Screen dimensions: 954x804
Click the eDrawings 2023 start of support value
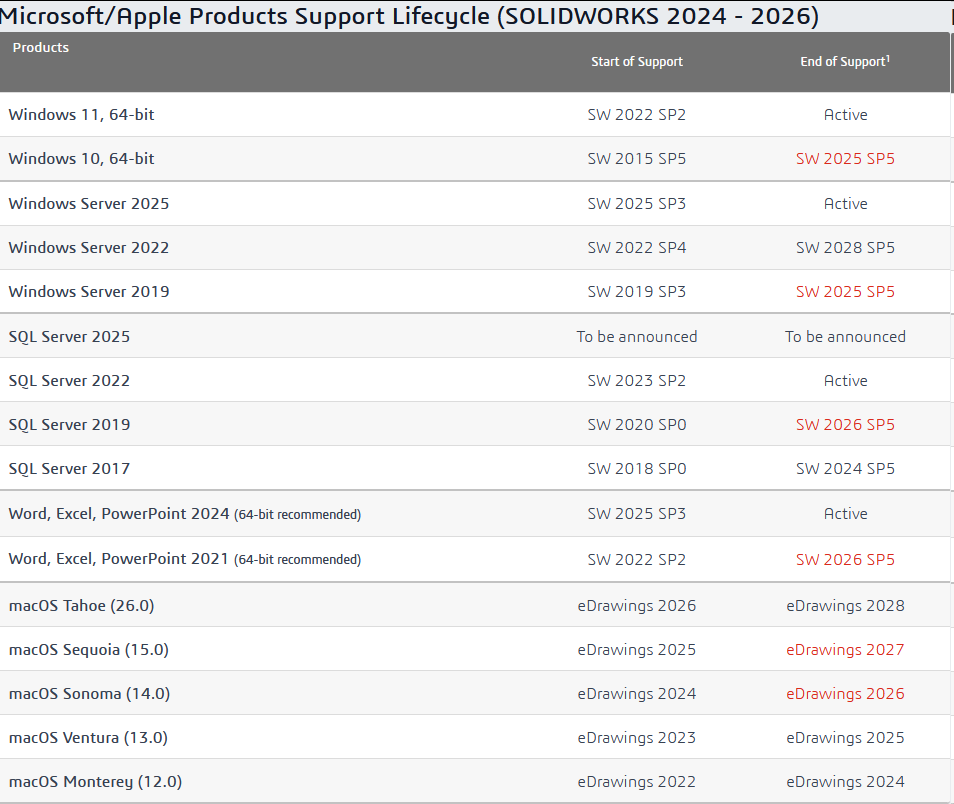[636, 737]
